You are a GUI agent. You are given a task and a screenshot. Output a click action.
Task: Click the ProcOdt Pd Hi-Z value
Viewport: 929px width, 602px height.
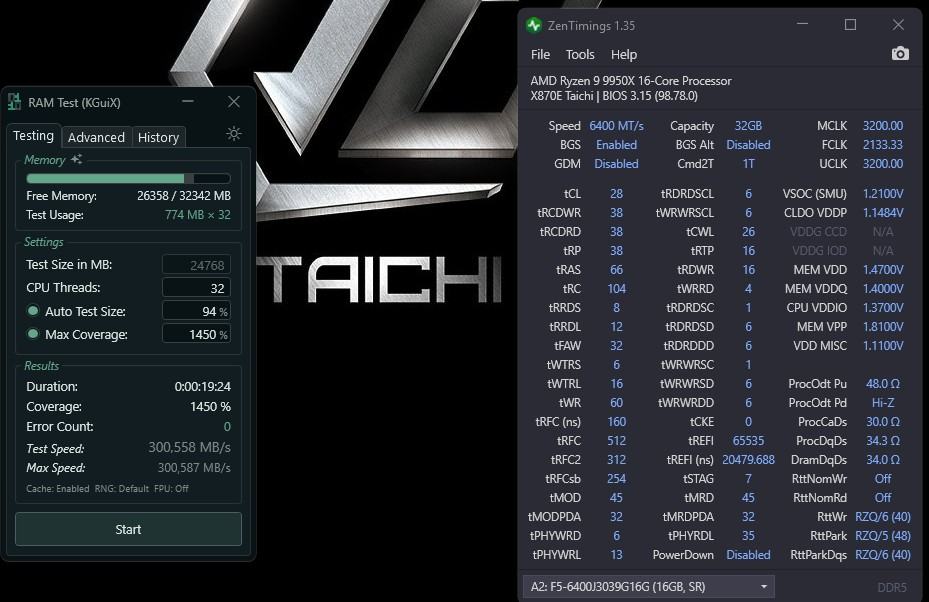click(883, 402)
